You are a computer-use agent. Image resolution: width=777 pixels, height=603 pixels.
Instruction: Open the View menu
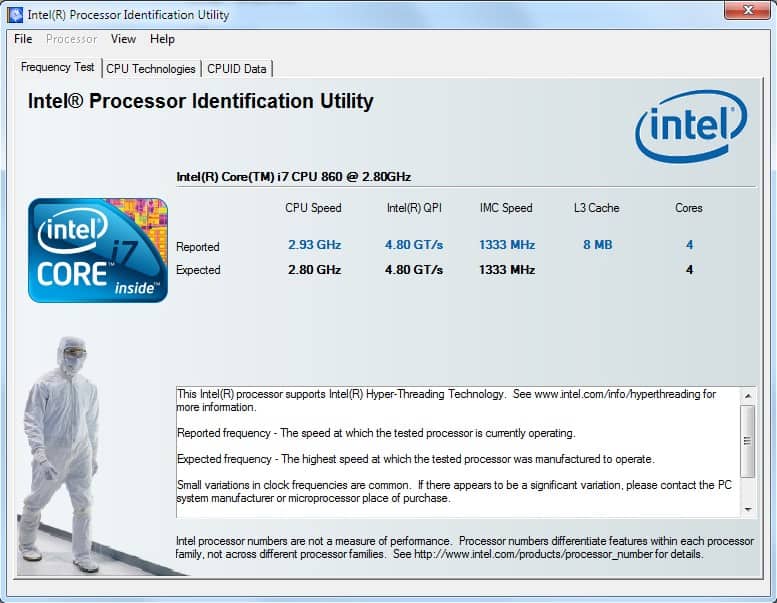click(x=123, y=39)
